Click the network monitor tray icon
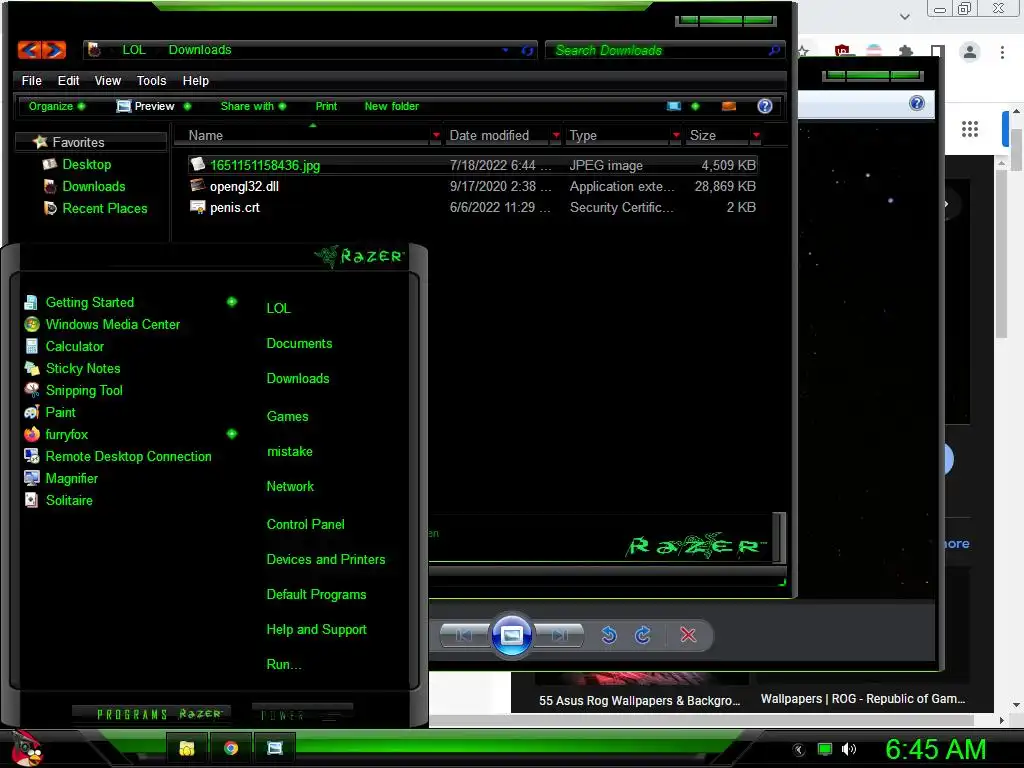This screenshot has height=768, width=1024. 825,749
